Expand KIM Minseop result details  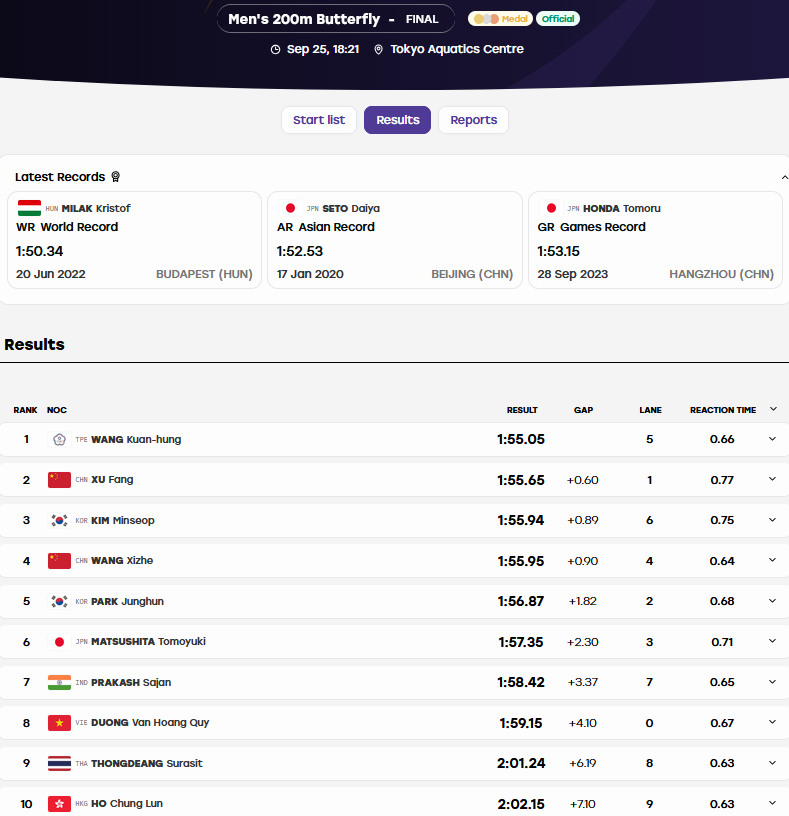tap(772, 519)
